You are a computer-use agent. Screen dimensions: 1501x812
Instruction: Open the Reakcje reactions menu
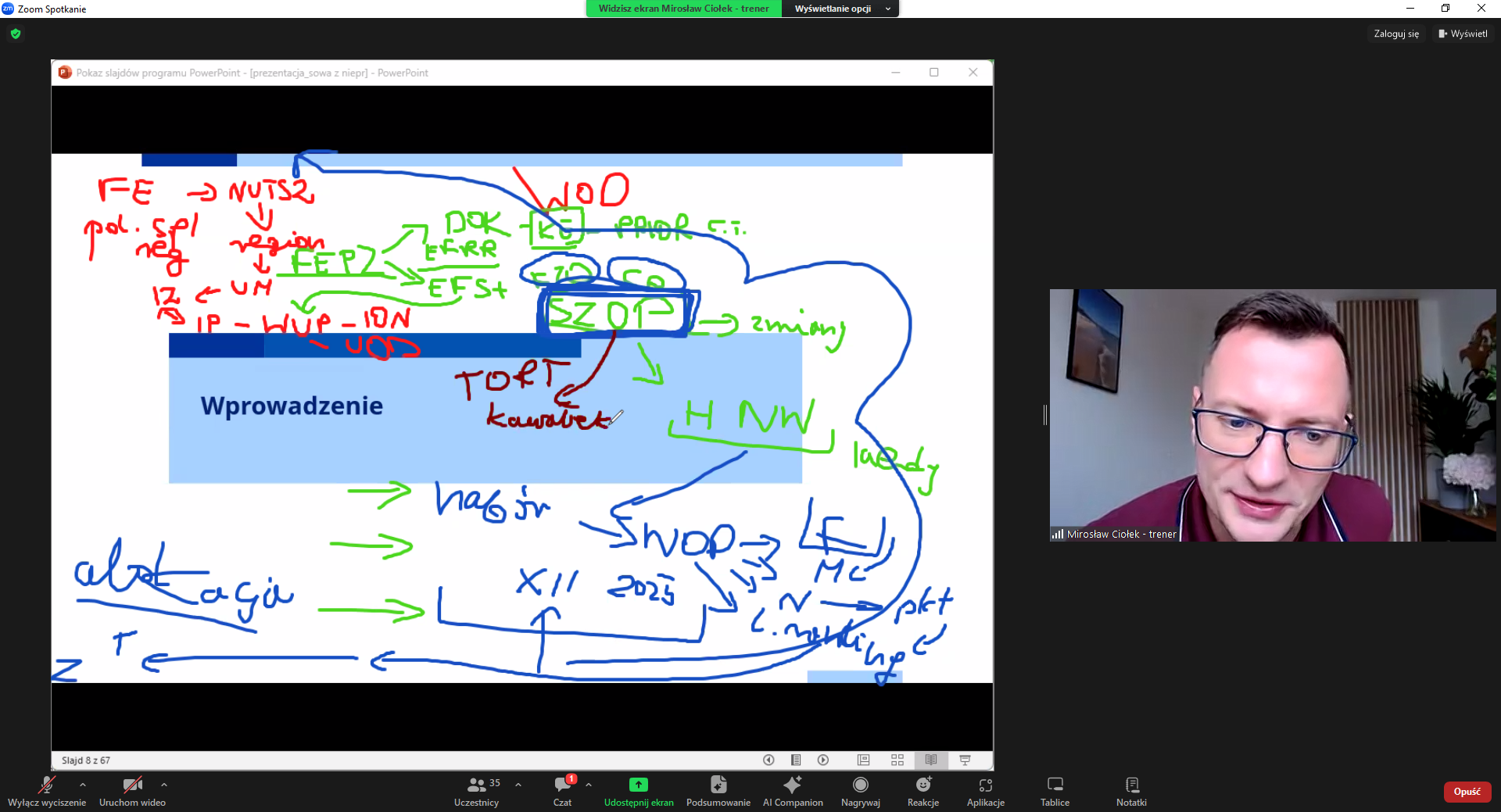click(x=922, y=791)
